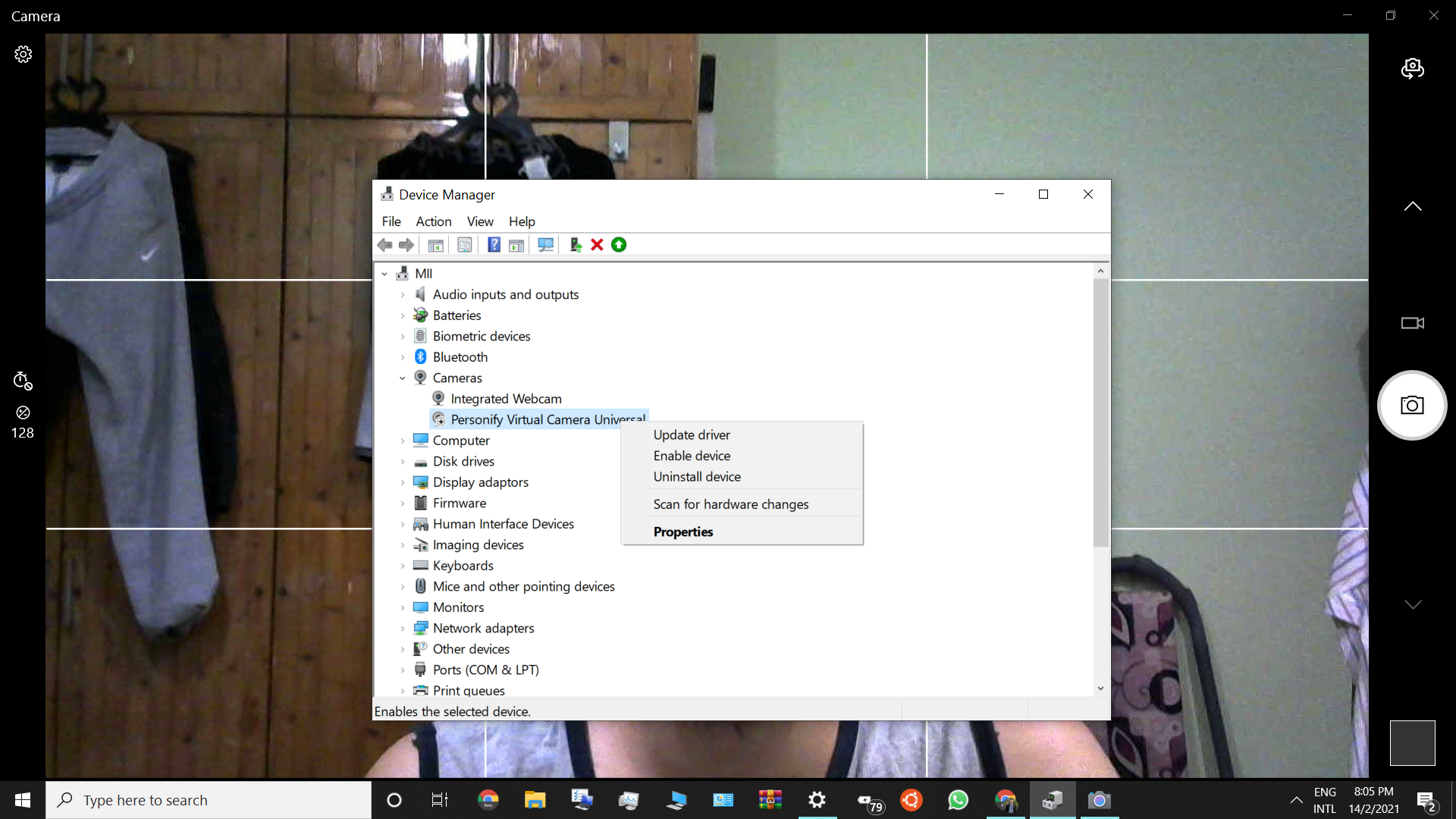1456x819 pixels.
Task: Switch to video recording mode
Action: pos(1412,323)
